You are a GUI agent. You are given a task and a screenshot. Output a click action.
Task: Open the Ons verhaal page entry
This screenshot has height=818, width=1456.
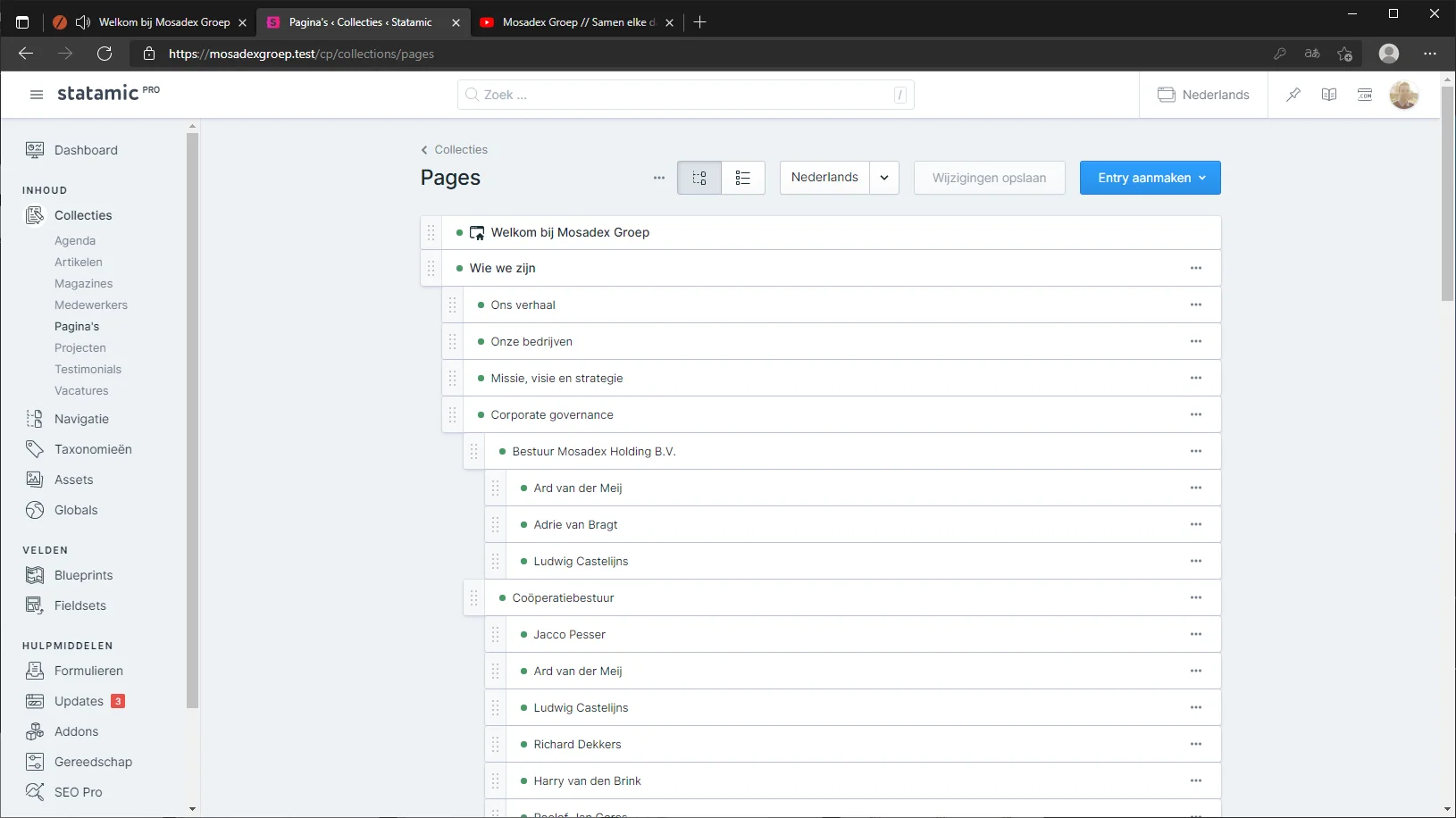[523, 305]
